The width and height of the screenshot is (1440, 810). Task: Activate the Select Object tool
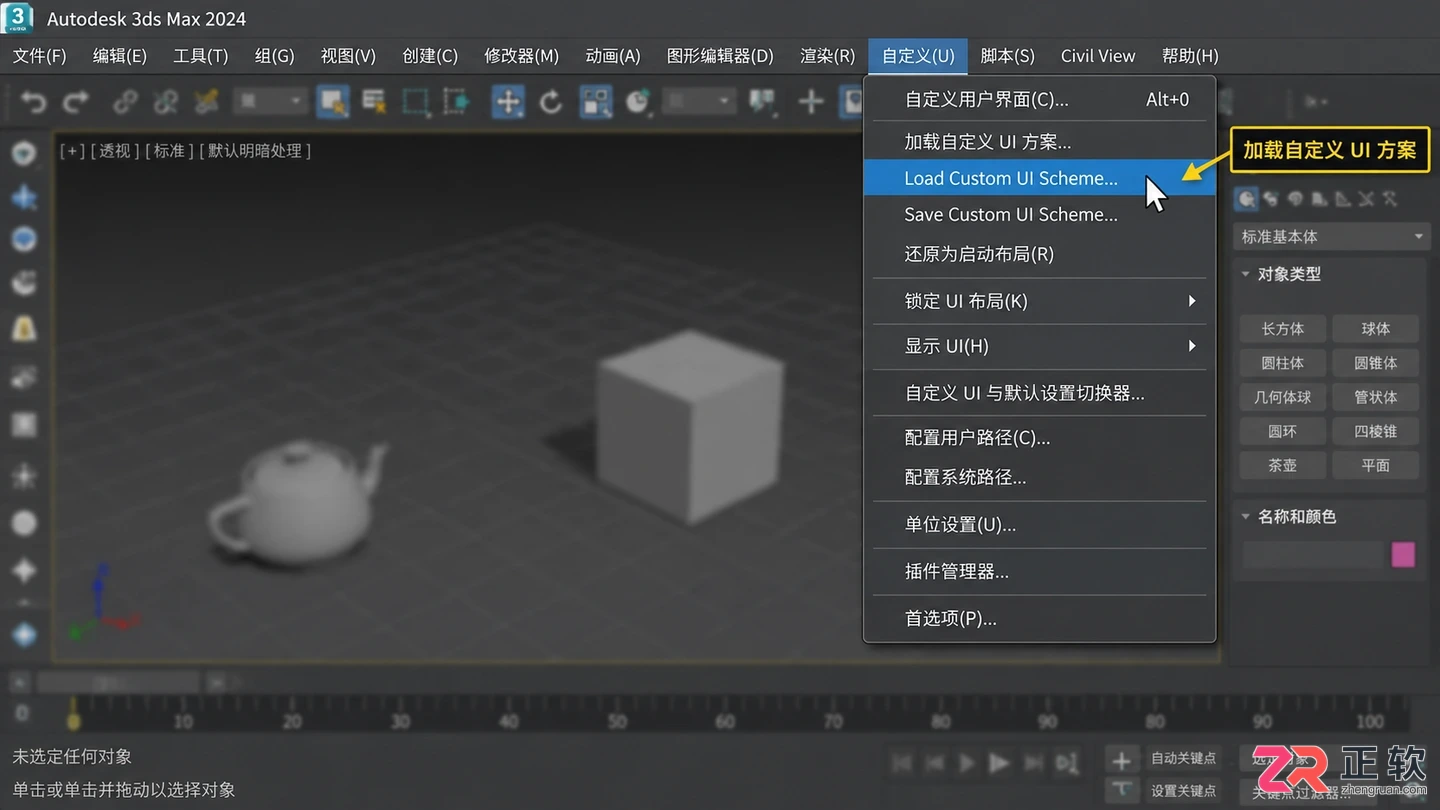332,102
